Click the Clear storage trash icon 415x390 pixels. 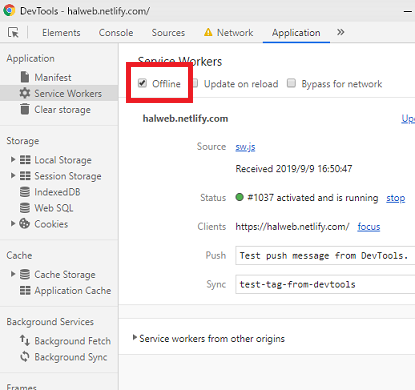click(x=25, y=109)
